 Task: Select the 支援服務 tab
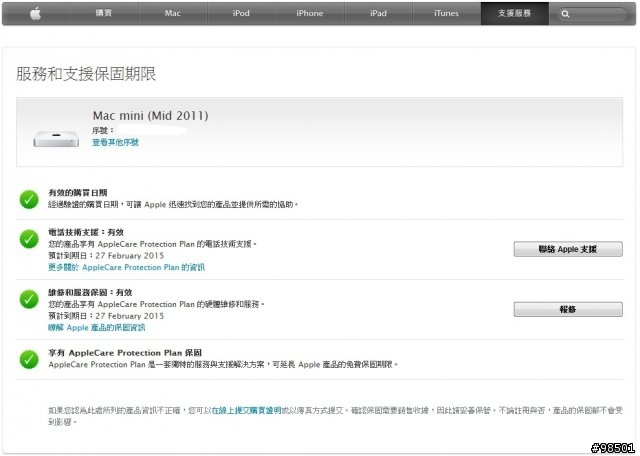click(515, 13)
